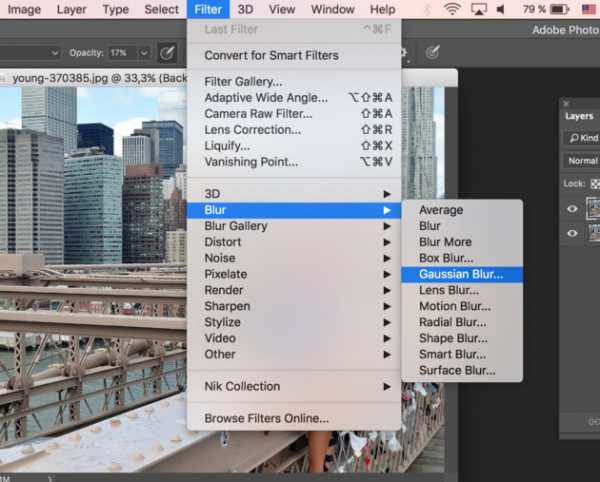Choose Lens Blur... from the submenu
Image resolution: width=600 pixels, height=482 pixels.
point(462,290)
